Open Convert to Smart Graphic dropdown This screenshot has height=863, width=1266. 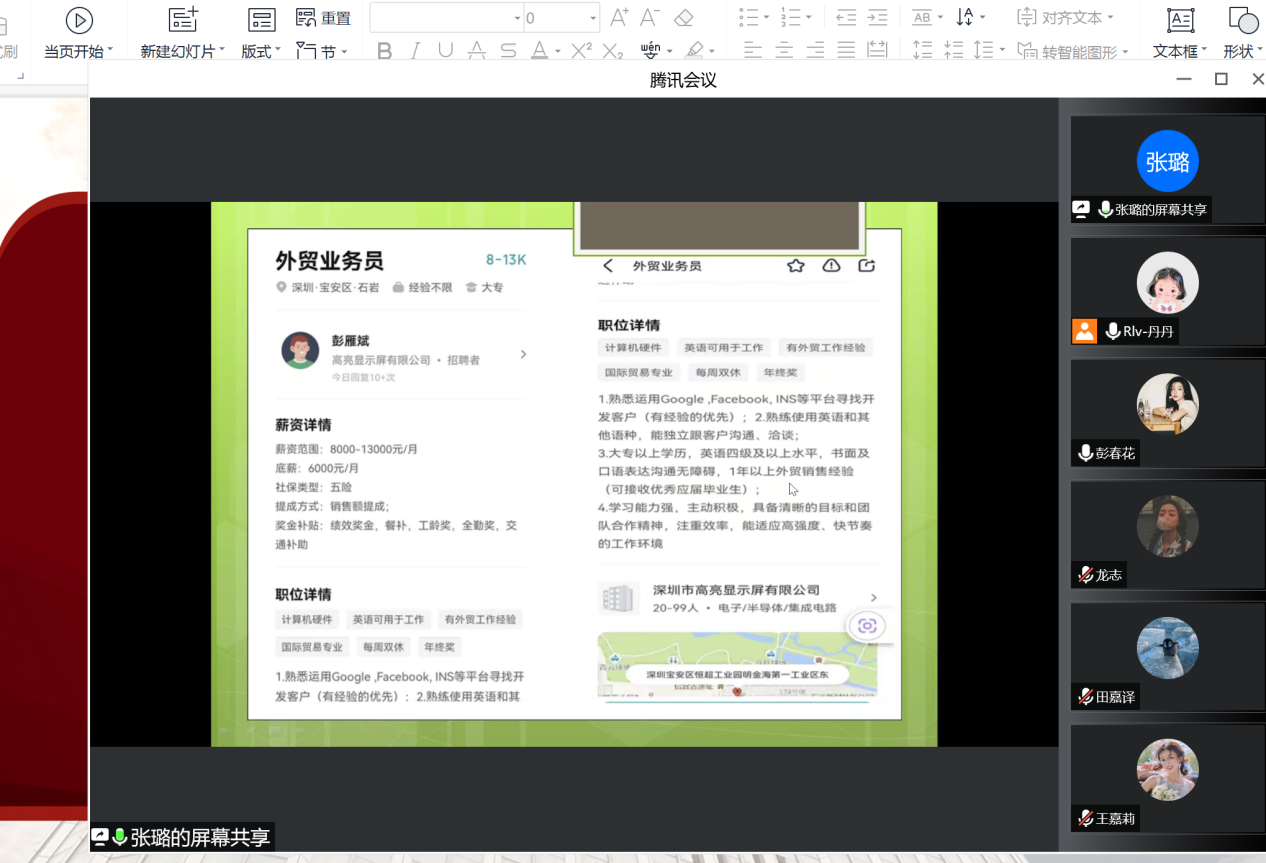pyautogui.click(x=1072, y=51)
